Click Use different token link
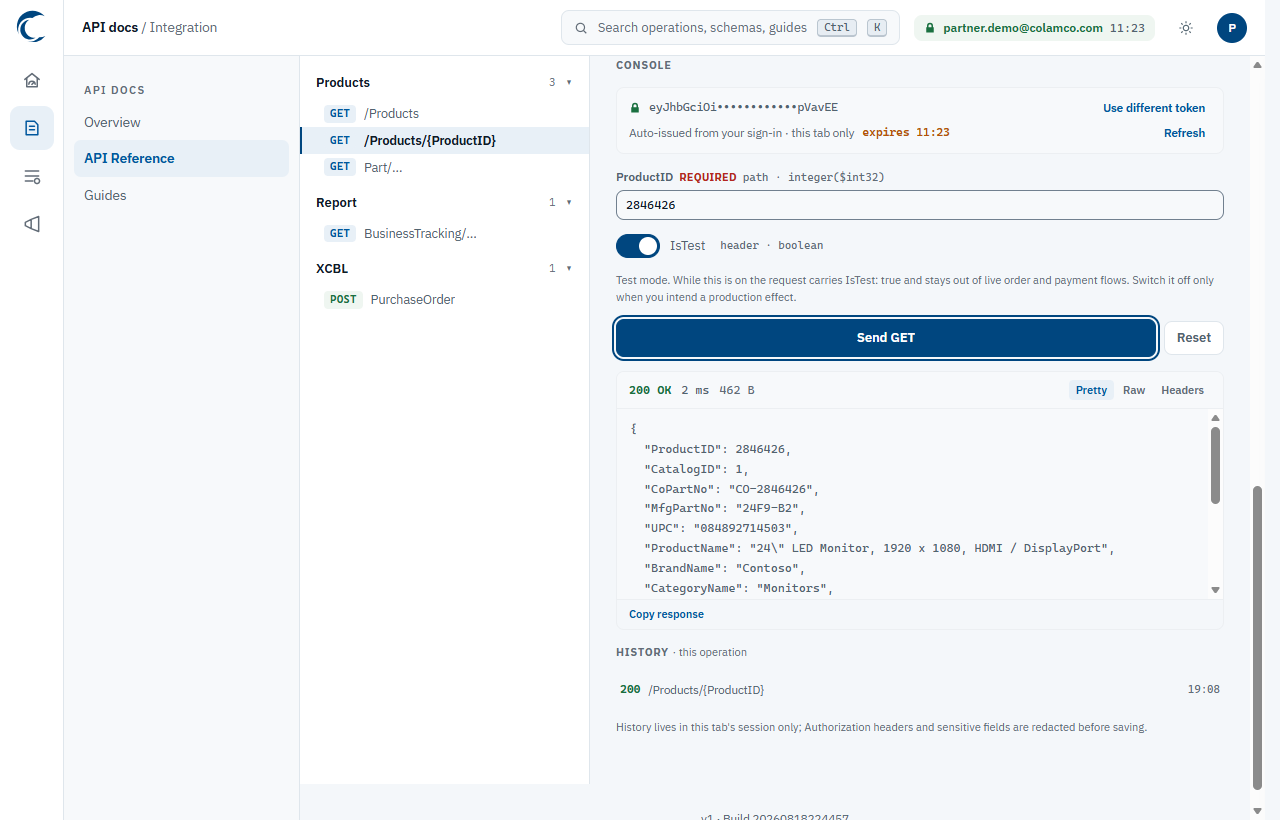This screenshot has width=1280, height=820. tap(1154, 108)
